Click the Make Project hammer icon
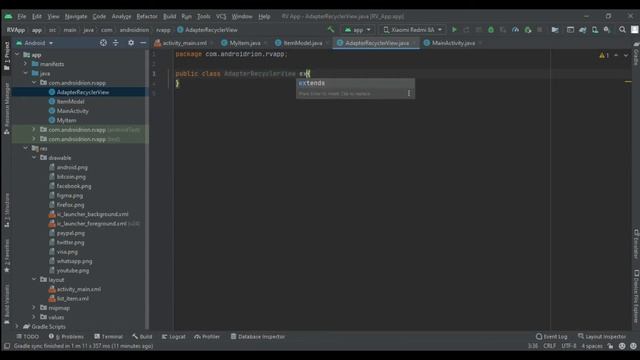Viewport: 640px width, 360px height. 331,30
